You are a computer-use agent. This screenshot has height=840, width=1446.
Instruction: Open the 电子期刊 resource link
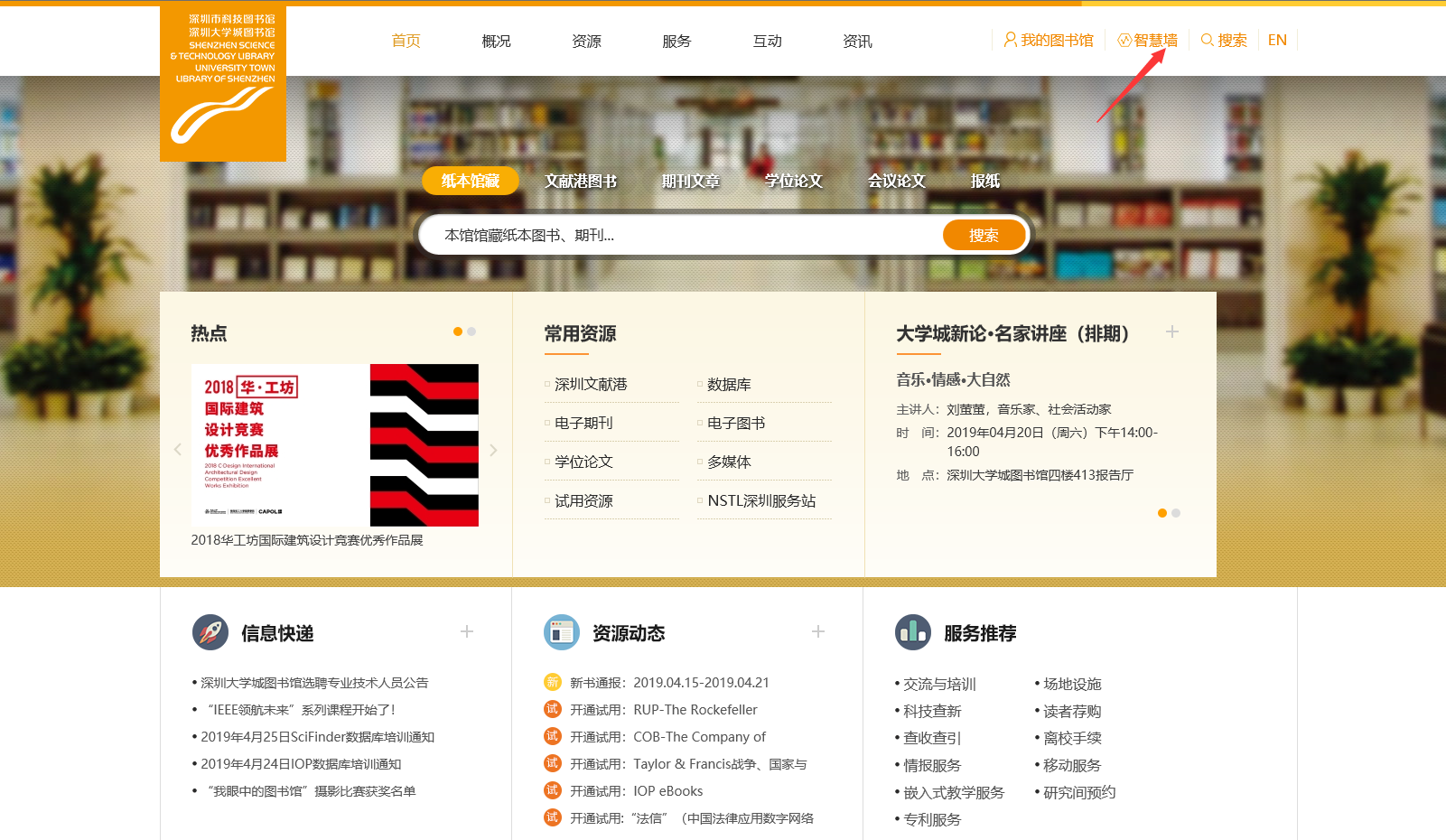[x=583, y=423]
